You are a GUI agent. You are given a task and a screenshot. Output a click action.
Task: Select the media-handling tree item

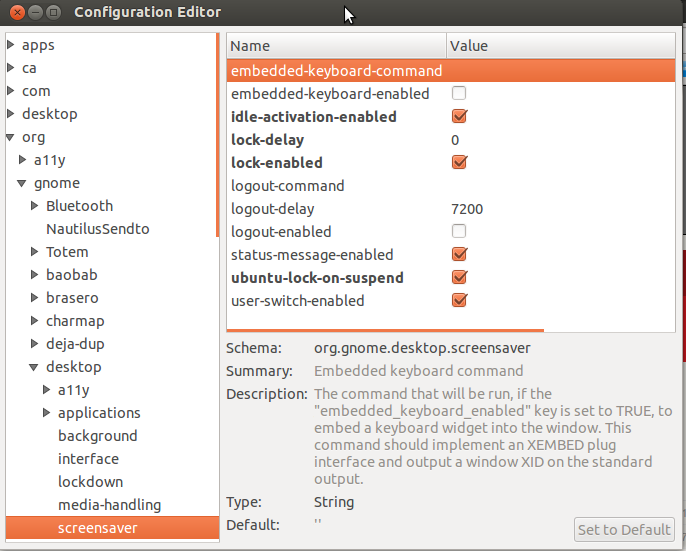tap(109, 505)
